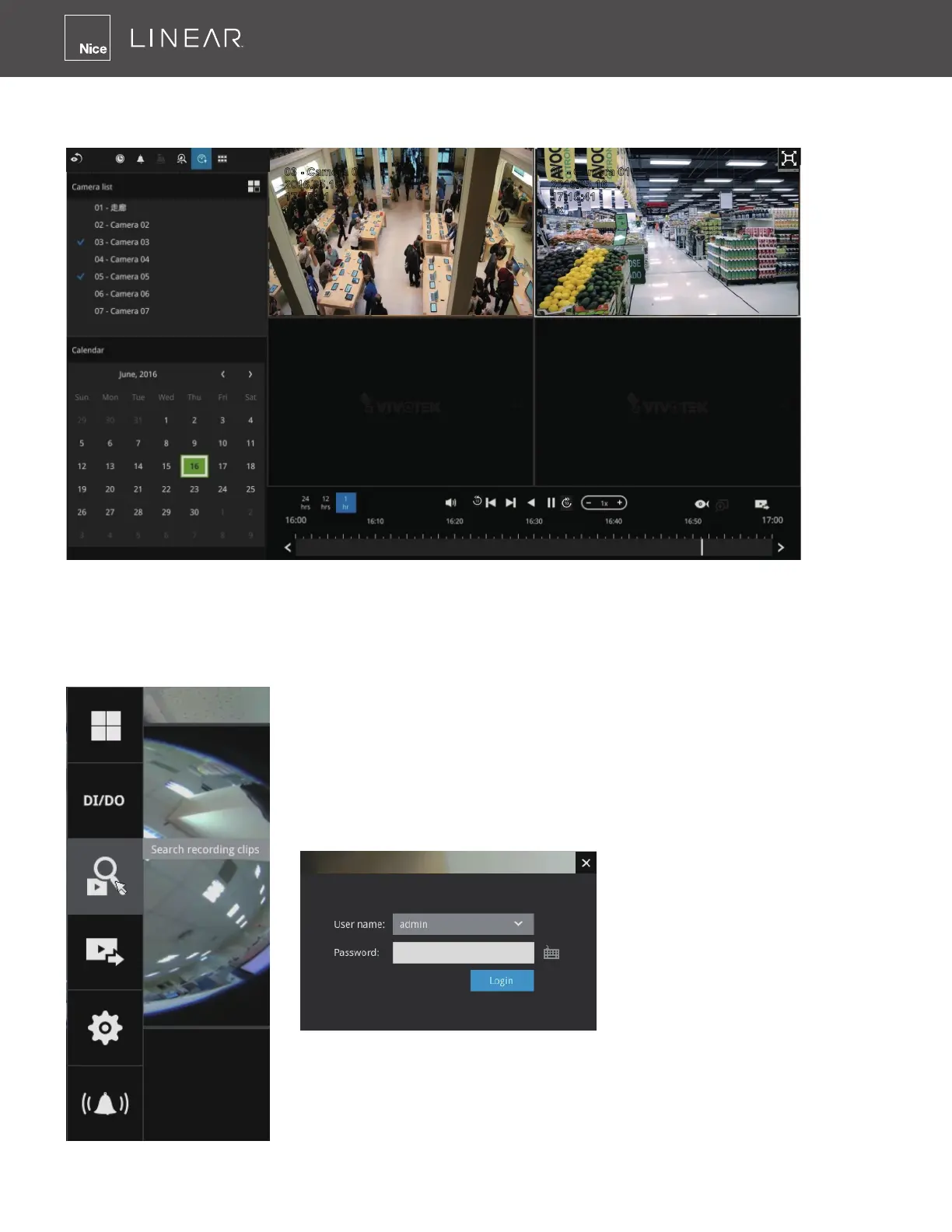The width and height of the screenshot is (952, 1232).
Task: Toggle fullscreen on the video grid
Action: pos(789,159)
